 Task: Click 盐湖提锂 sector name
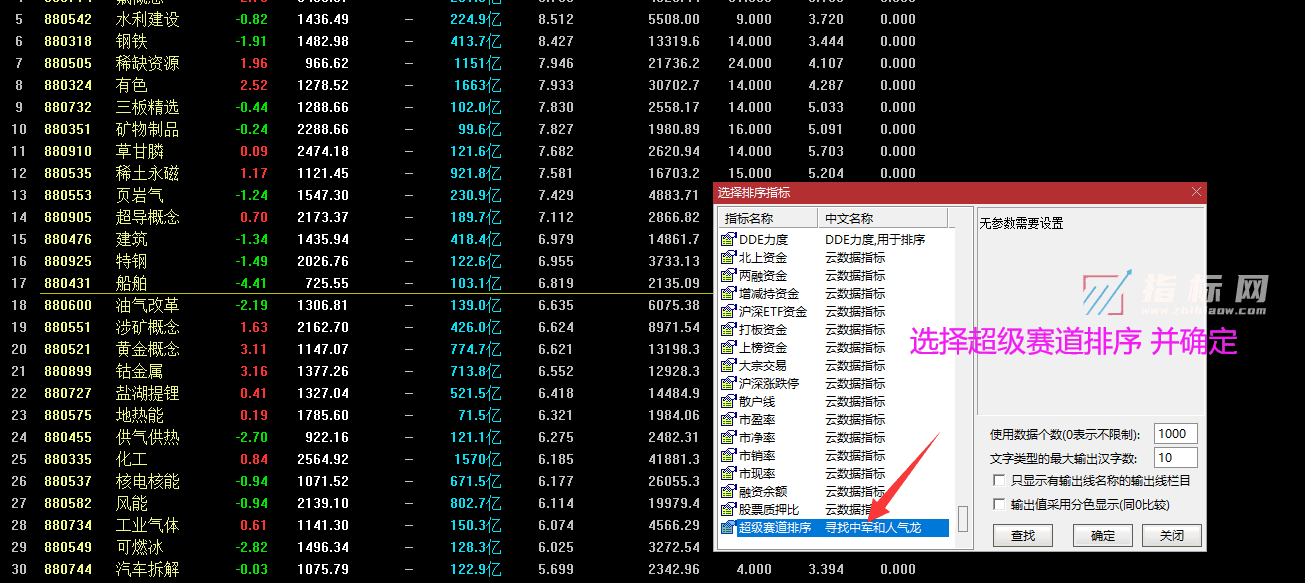pyautogui.click(x=148, y=393)
